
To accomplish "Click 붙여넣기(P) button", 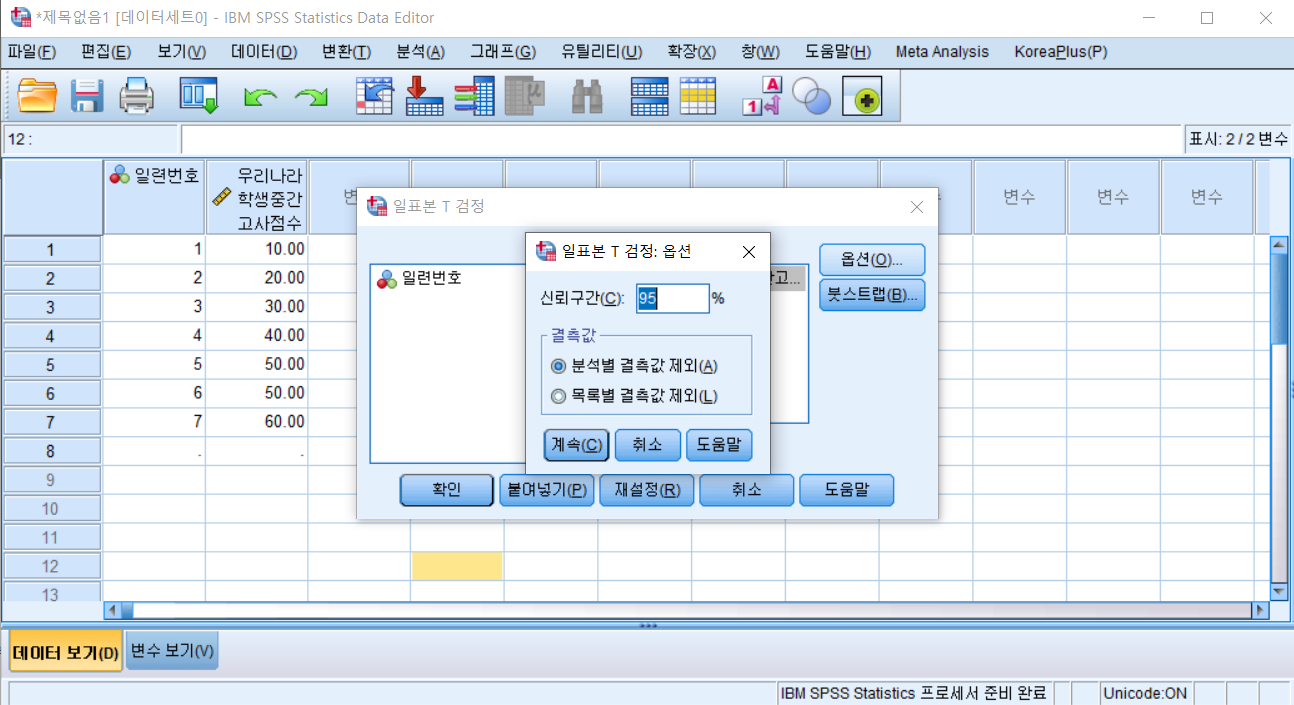I will tap(546, 490).
